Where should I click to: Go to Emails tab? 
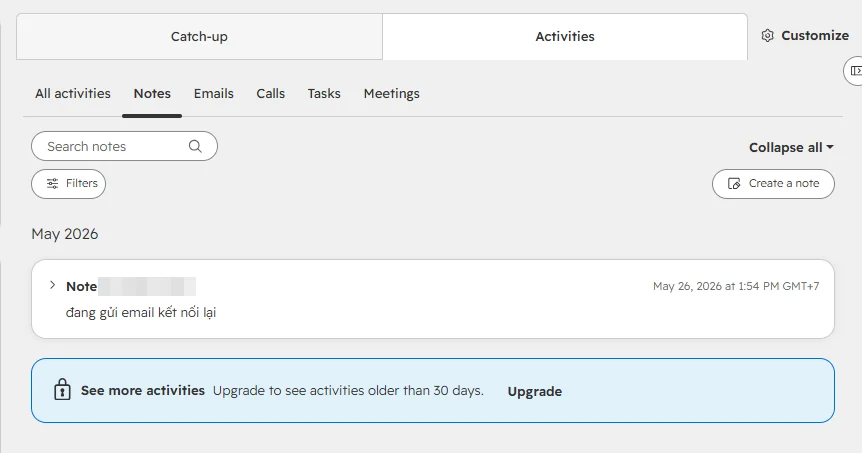click(213, 93)
